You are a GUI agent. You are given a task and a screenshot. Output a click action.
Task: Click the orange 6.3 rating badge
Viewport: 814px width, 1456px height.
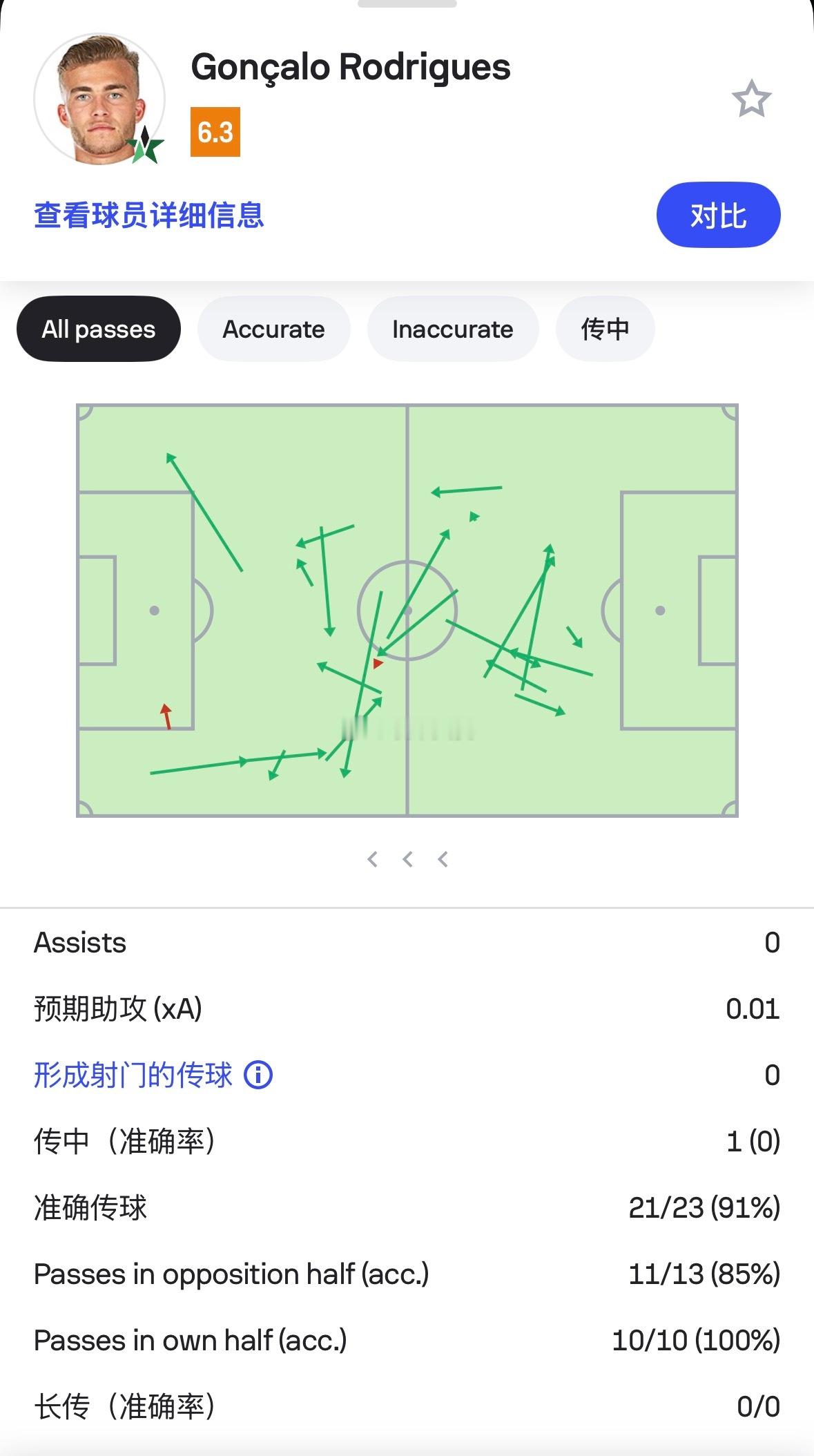215,132
